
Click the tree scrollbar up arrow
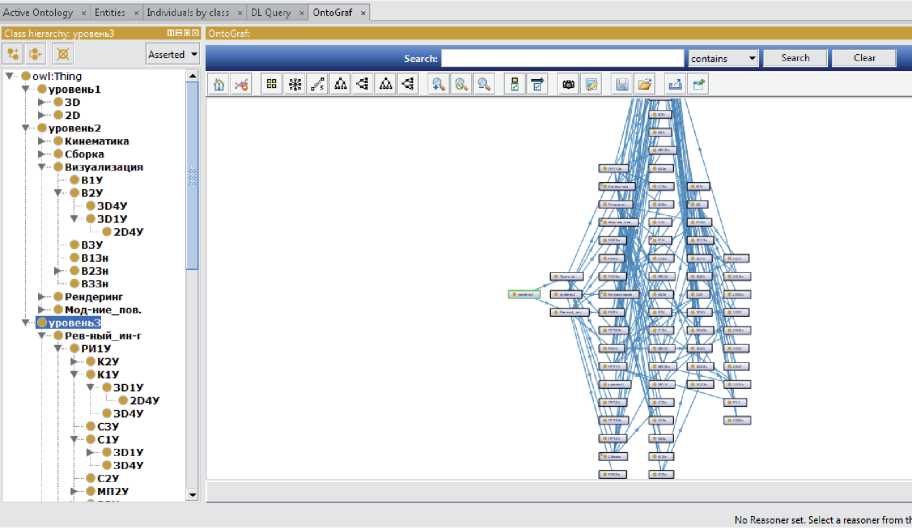193,76
